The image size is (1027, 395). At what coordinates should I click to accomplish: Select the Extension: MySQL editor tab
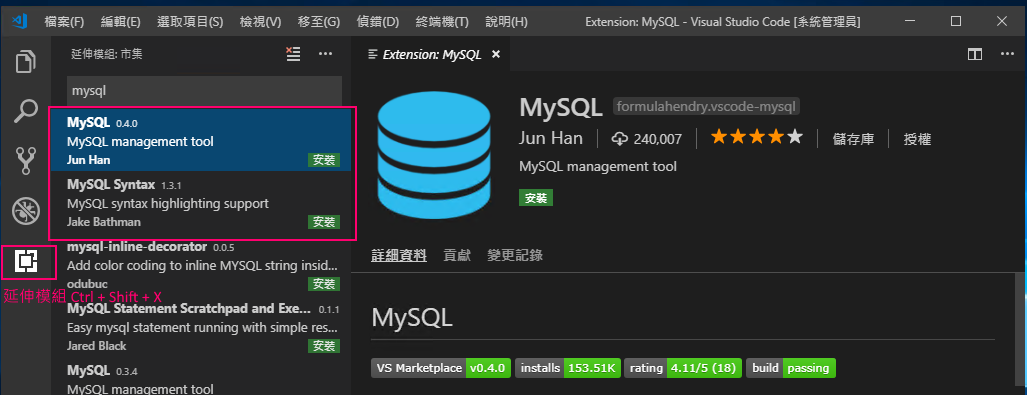[x=431, y=54]
